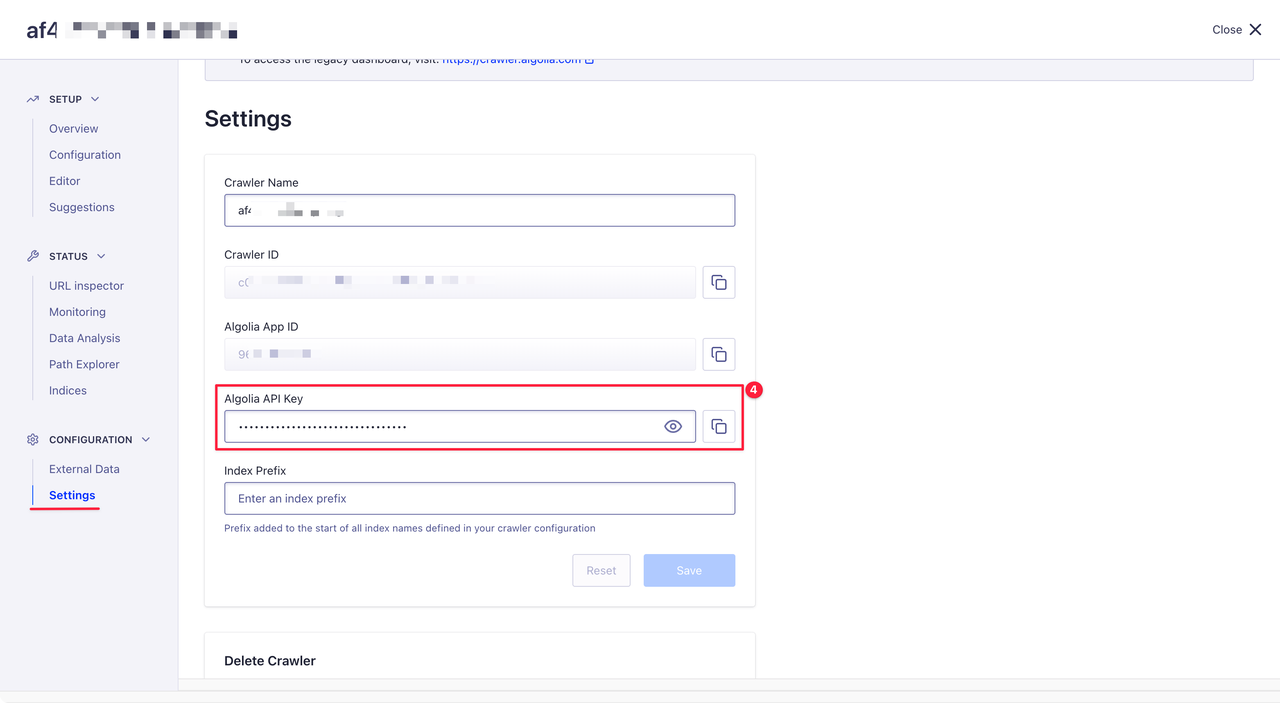
Task: Focus the Index Prefix input field
Action: [480, 498]
